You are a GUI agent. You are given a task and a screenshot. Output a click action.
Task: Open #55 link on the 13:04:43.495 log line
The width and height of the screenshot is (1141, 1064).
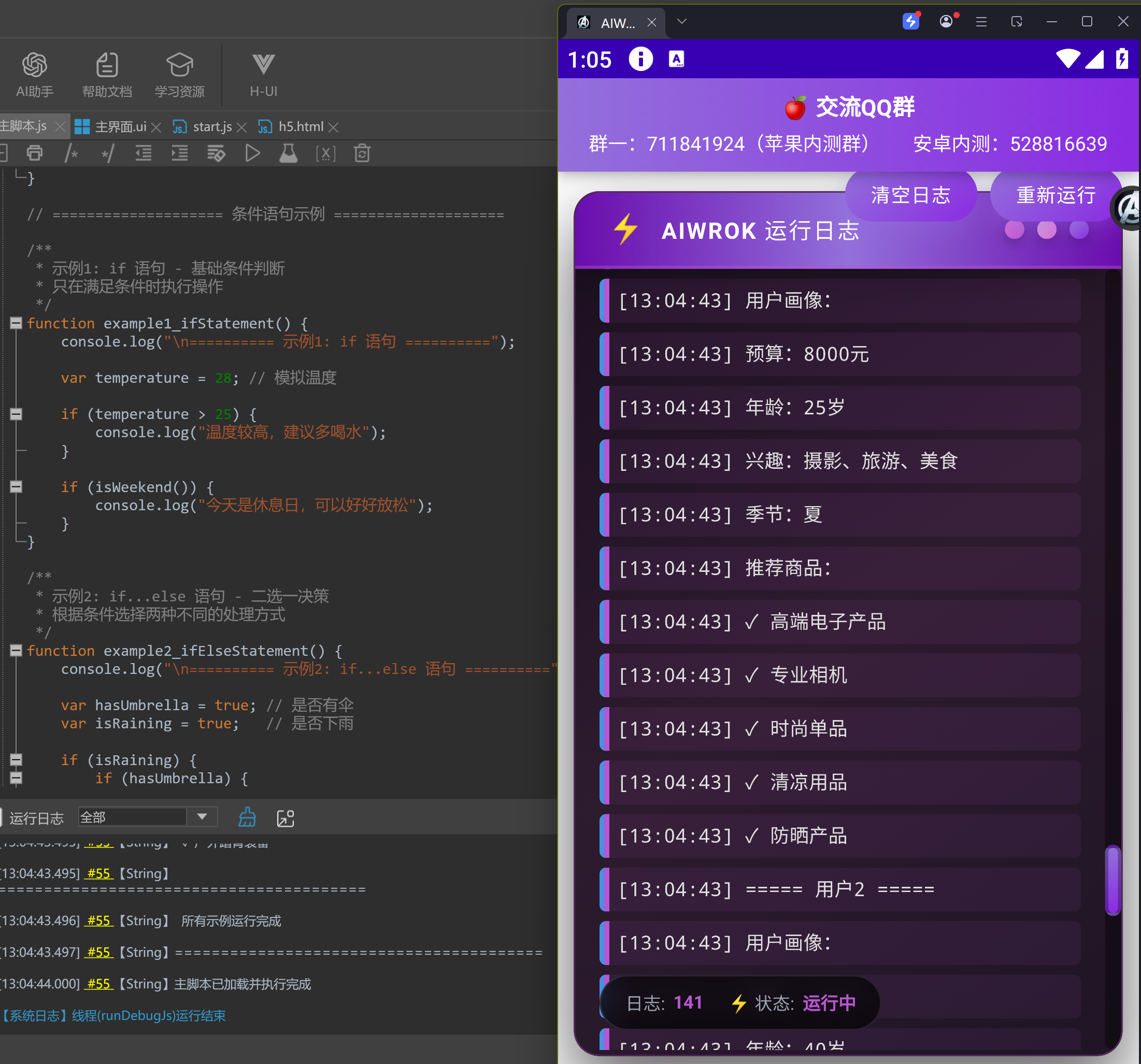(99, 873)
